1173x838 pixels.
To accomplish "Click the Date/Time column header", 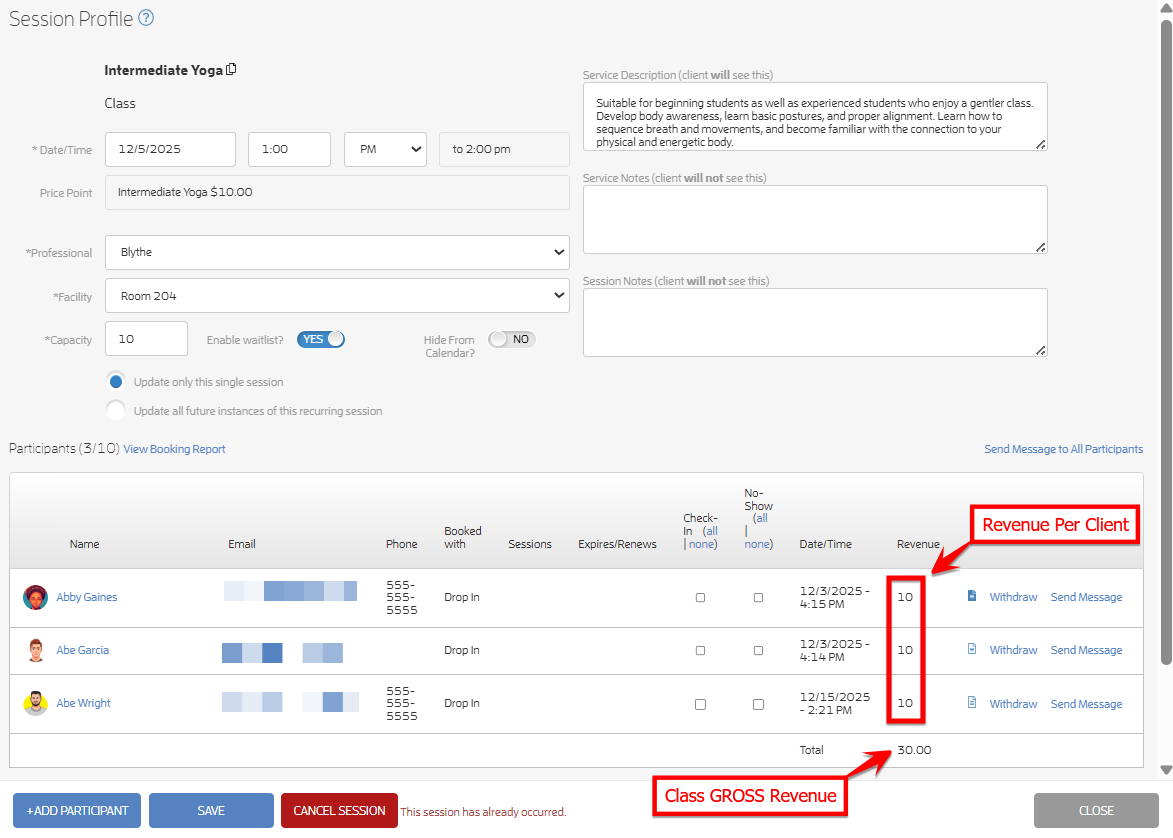I will click(x=825, y=544).
